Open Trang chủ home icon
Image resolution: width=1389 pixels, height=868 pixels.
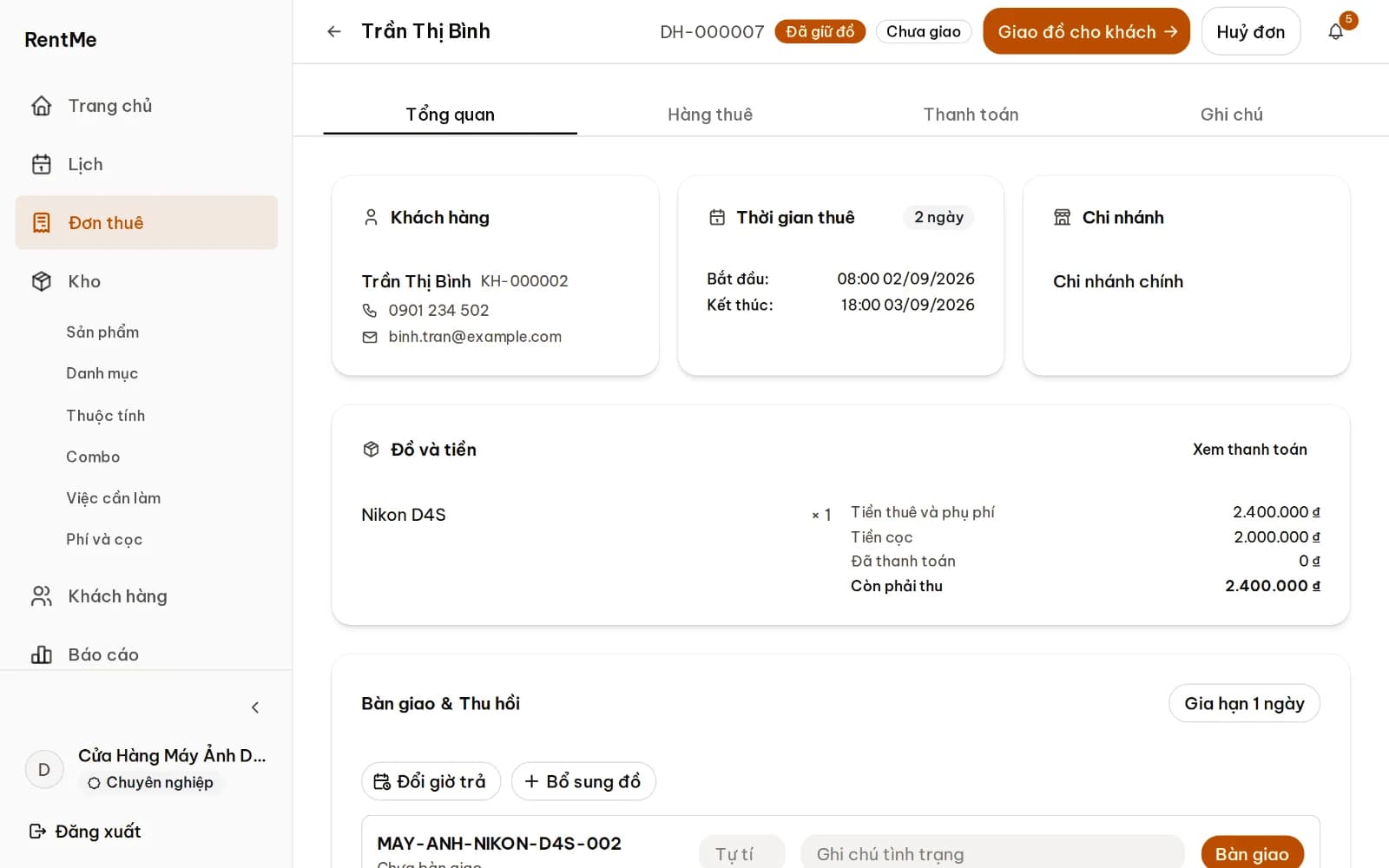pos(42,106)
